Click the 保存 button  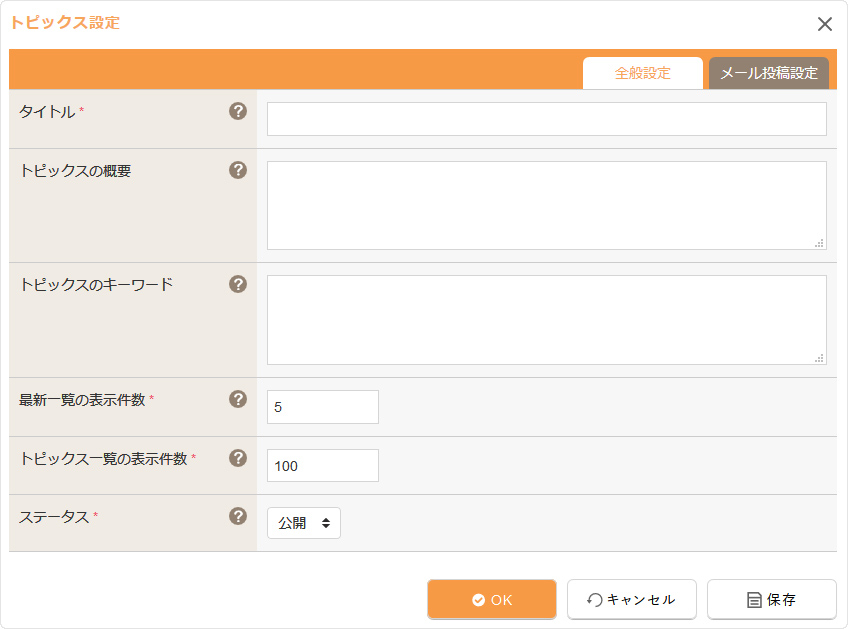(772, 599)
